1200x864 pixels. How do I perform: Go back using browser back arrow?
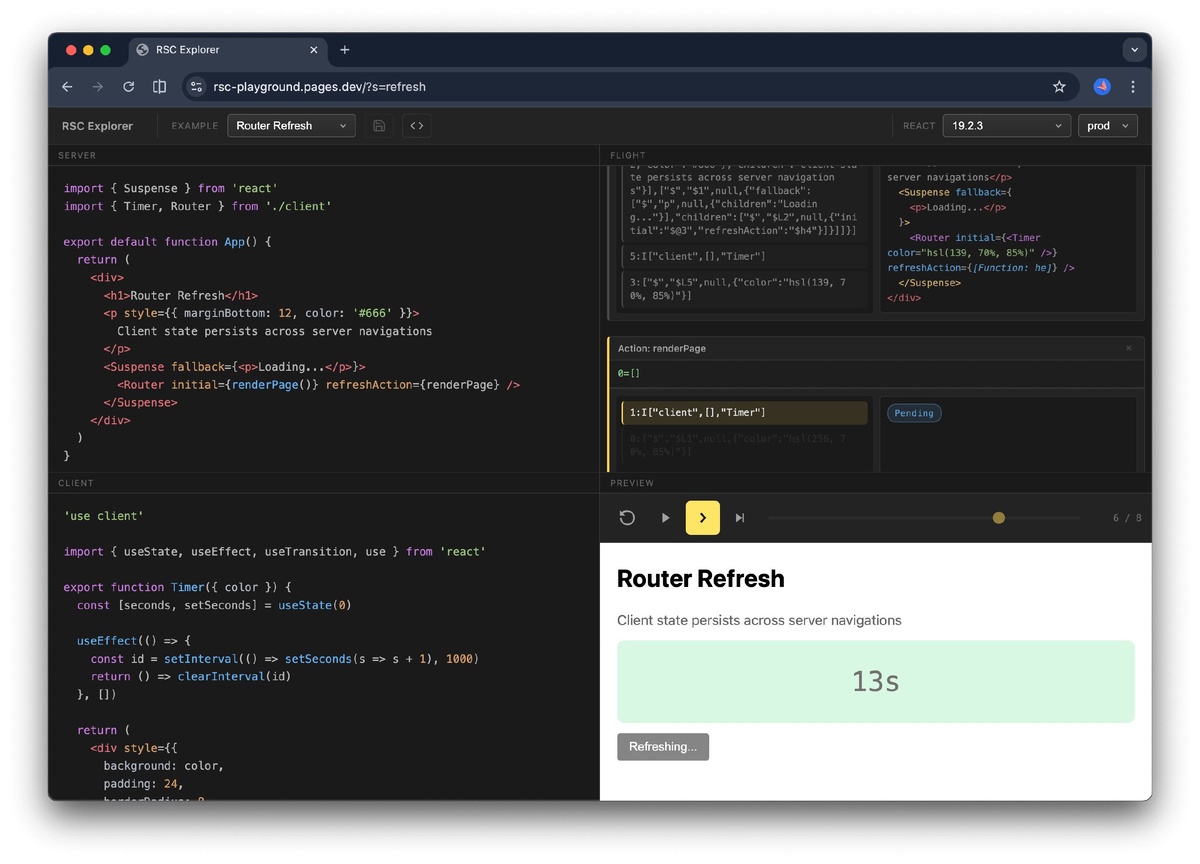pyautogui.click(x=67, y=87)
